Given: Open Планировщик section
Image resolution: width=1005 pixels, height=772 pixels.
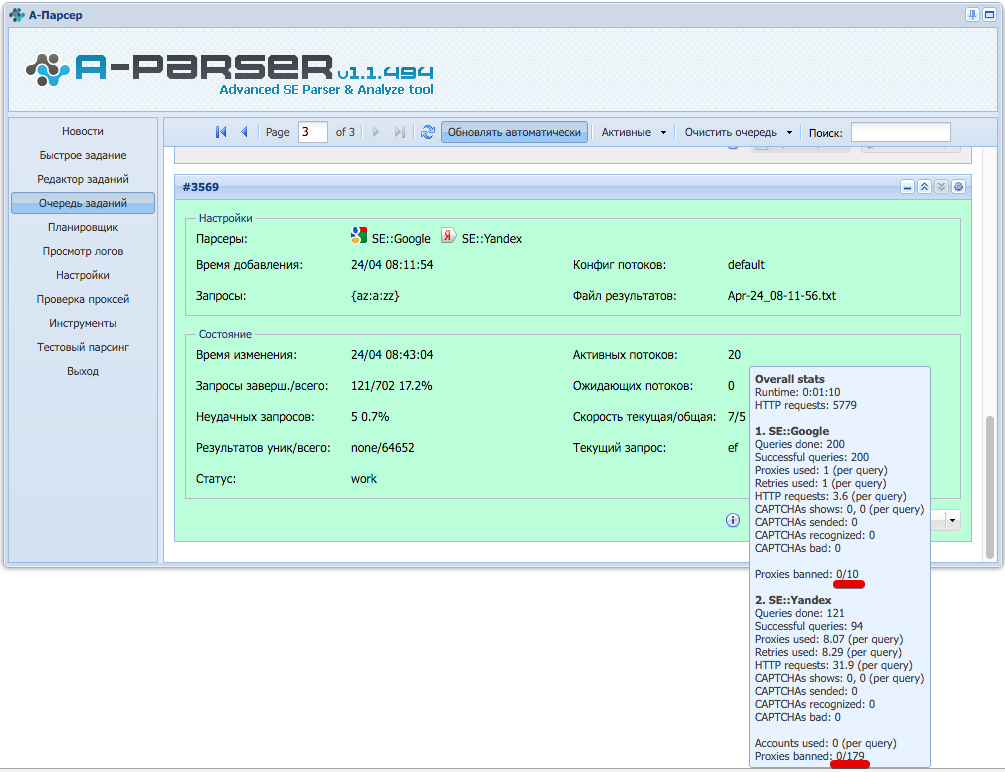Looking at the screenshot, I should (x=83, y=227).
